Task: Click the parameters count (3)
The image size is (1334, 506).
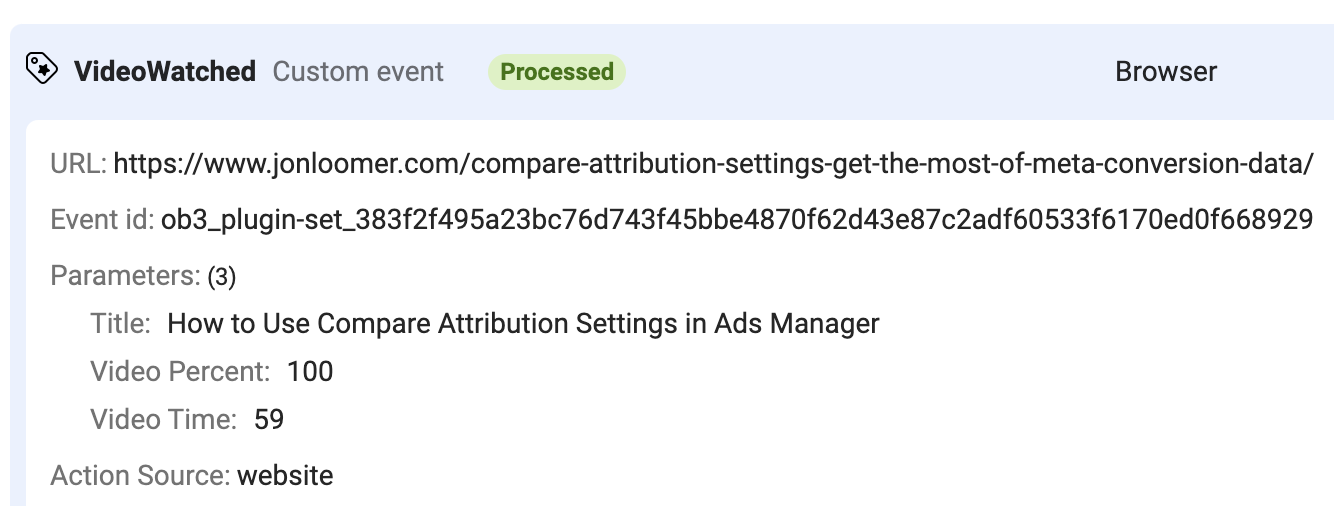Action: click(221, 277)
